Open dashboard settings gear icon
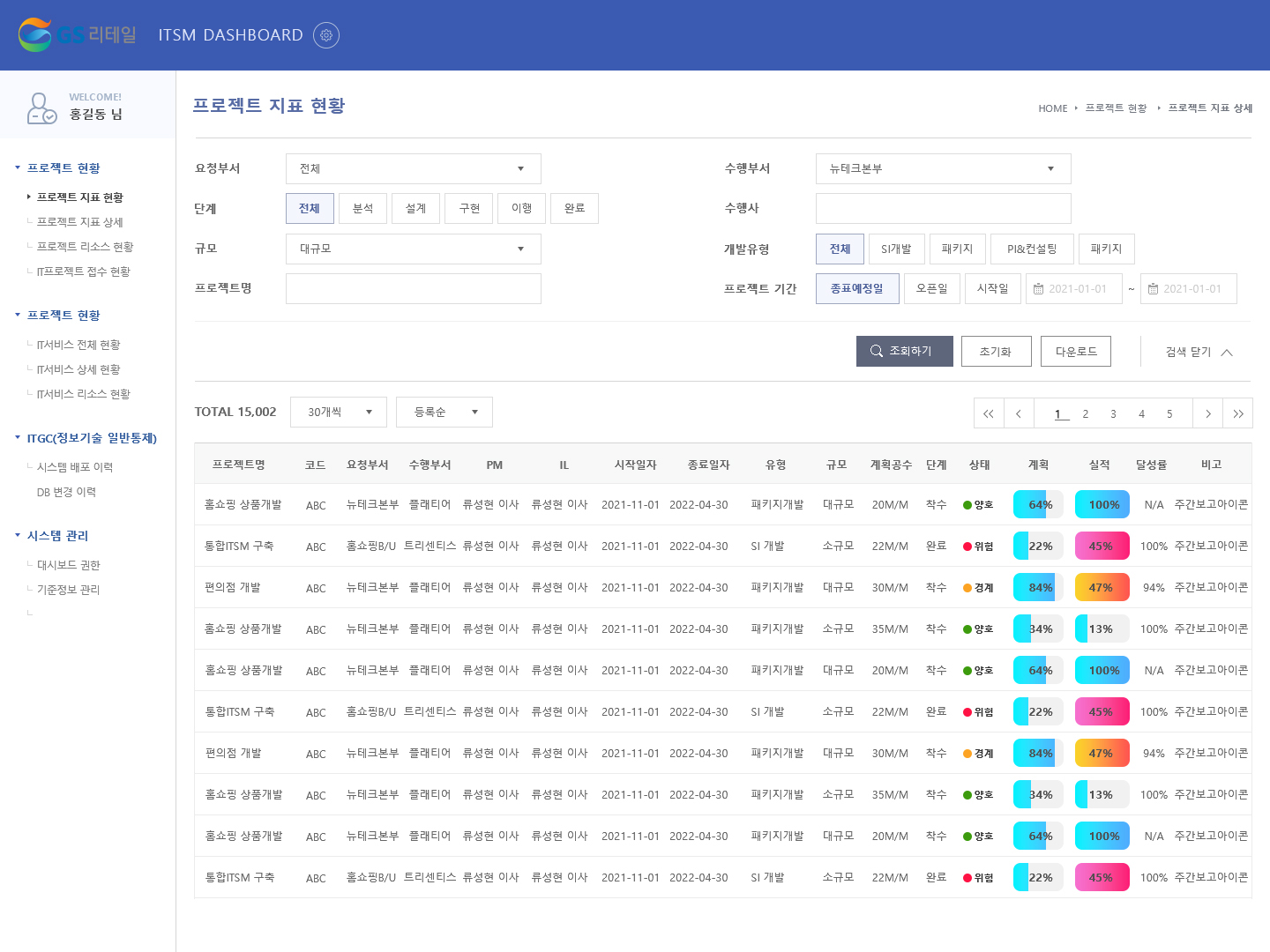 click(326, 35)
